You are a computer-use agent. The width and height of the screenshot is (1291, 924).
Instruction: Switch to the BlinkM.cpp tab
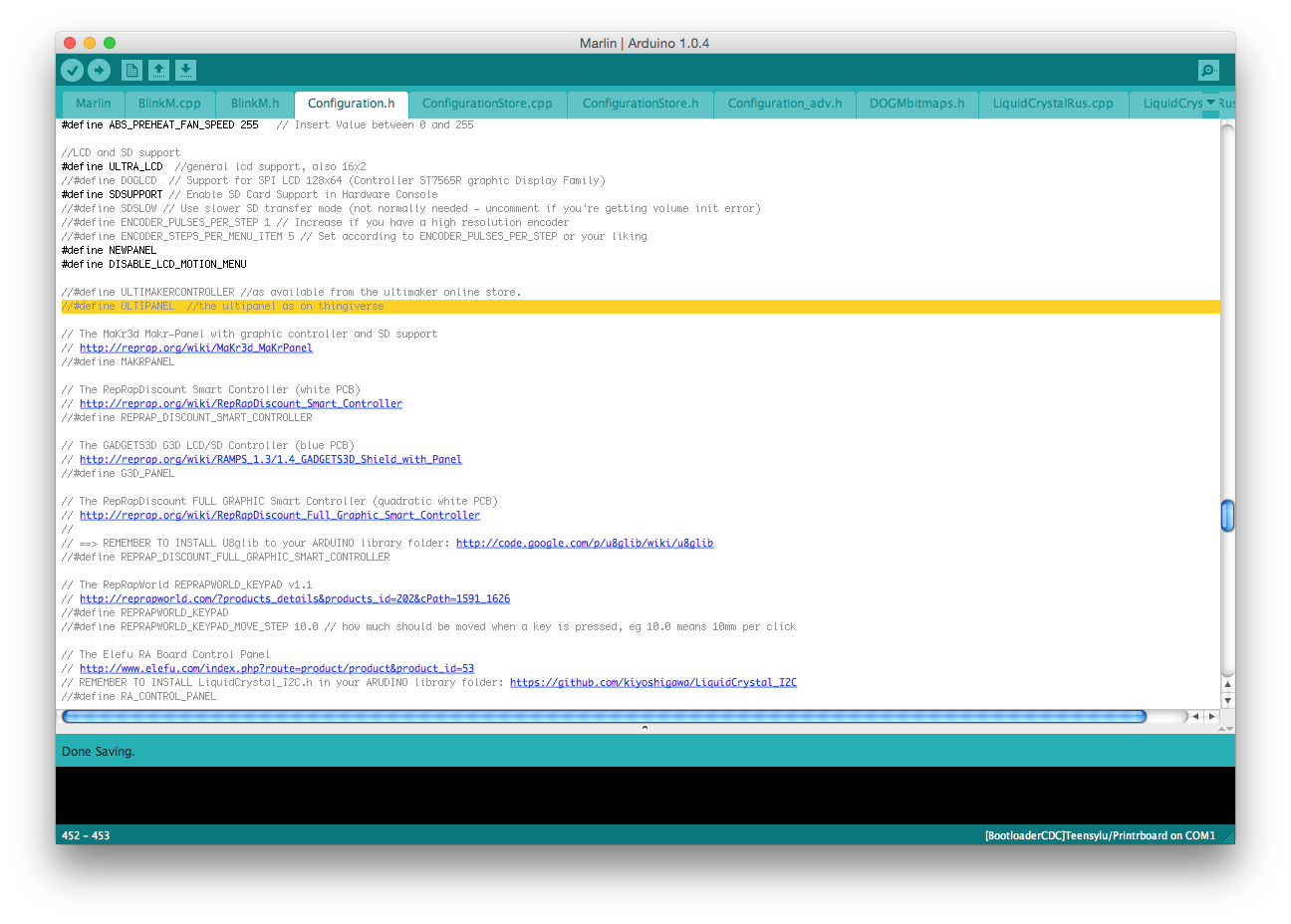tap(169, 104)
